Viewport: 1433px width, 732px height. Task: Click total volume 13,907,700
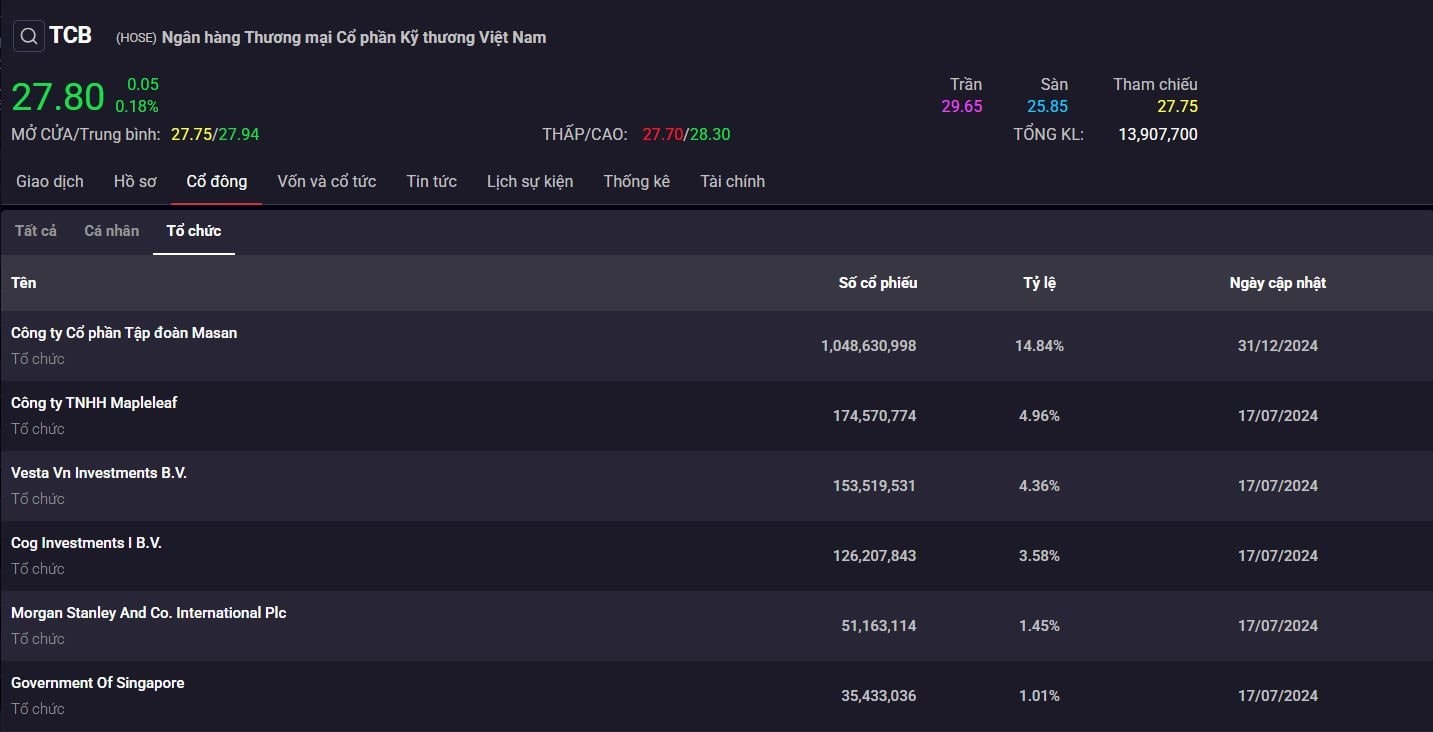click(1158, 135)
